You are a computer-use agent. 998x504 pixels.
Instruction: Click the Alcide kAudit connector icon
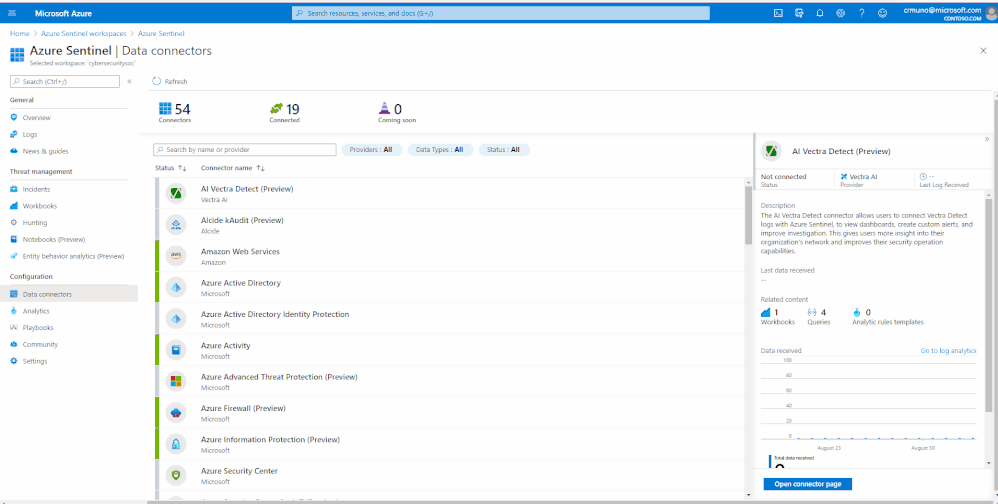[176, 225]
